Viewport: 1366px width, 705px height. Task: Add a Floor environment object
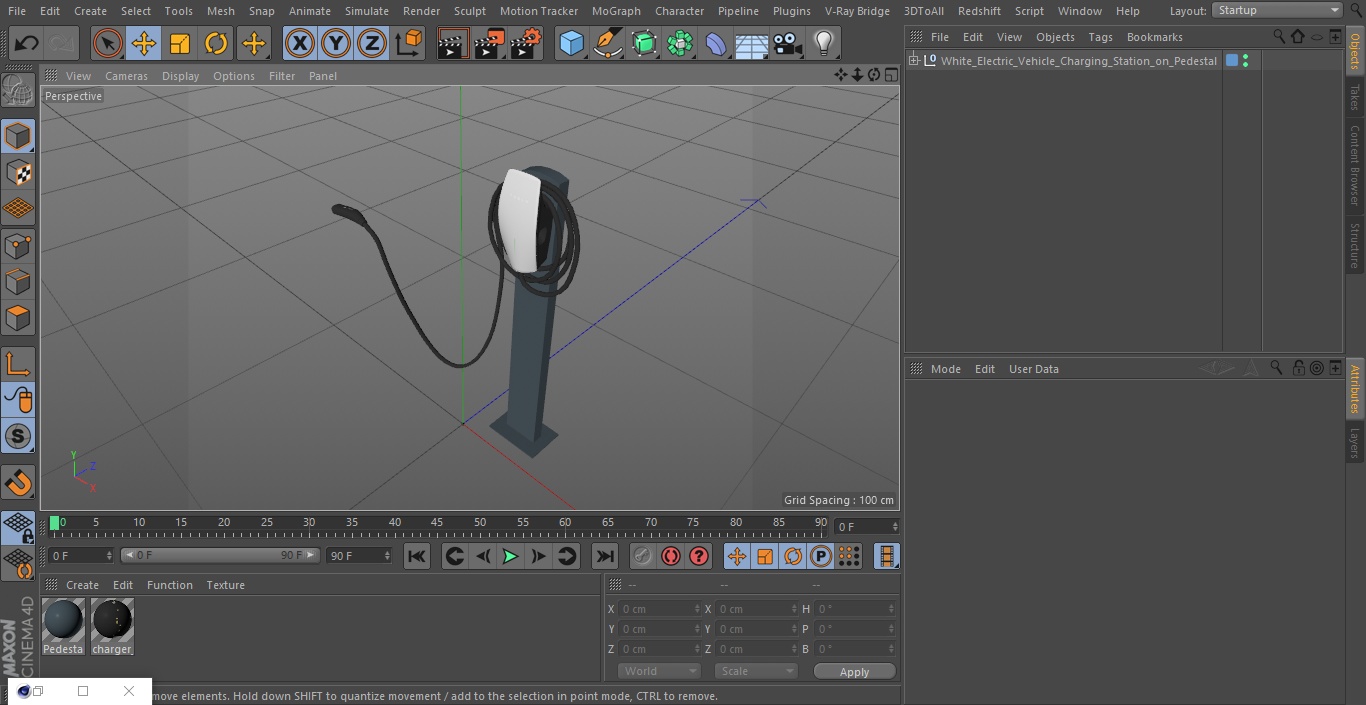[x=752, y=43]
